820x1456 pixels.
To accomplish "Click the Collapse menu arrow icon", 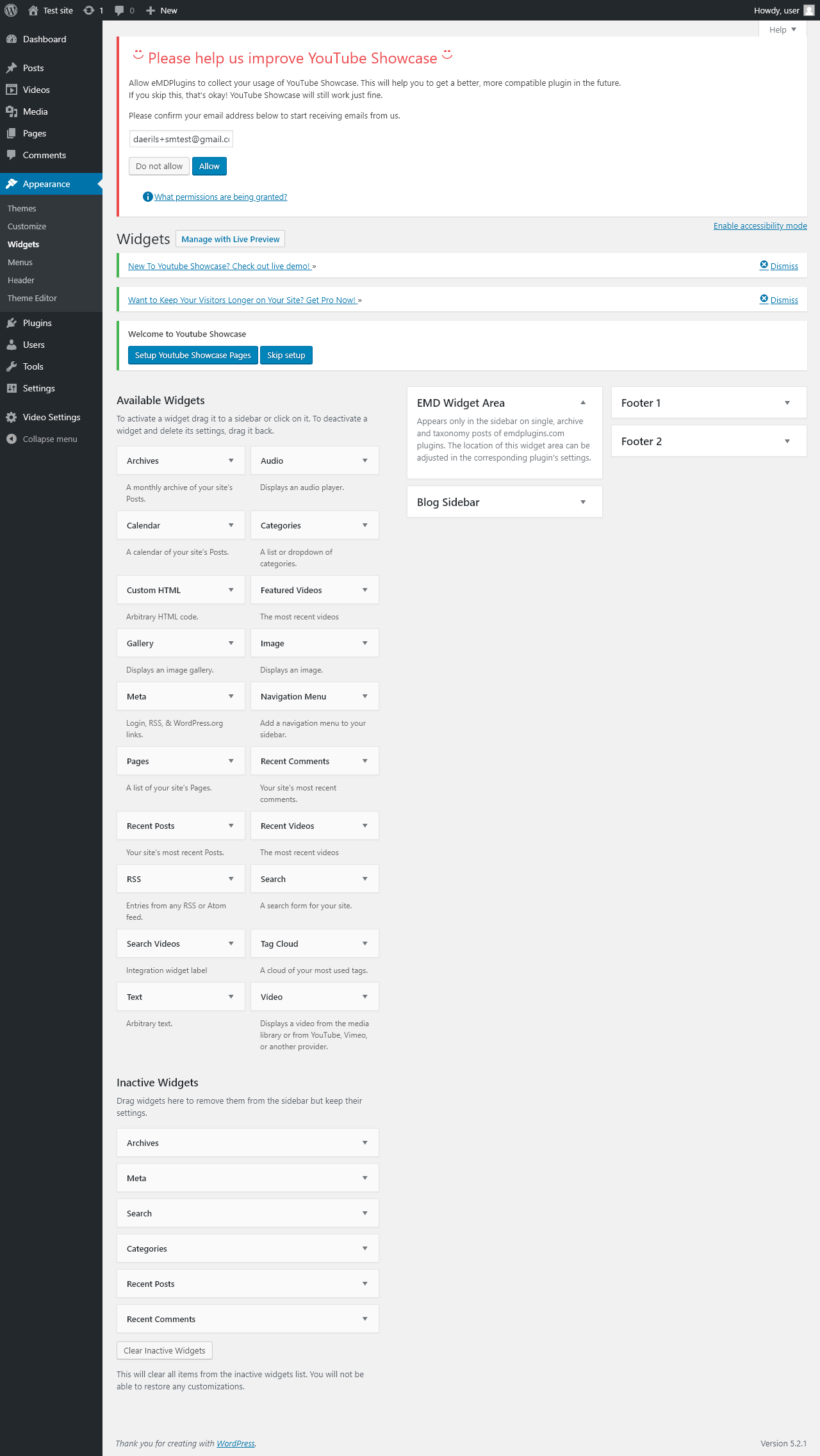I will click(x=12, y=439).
